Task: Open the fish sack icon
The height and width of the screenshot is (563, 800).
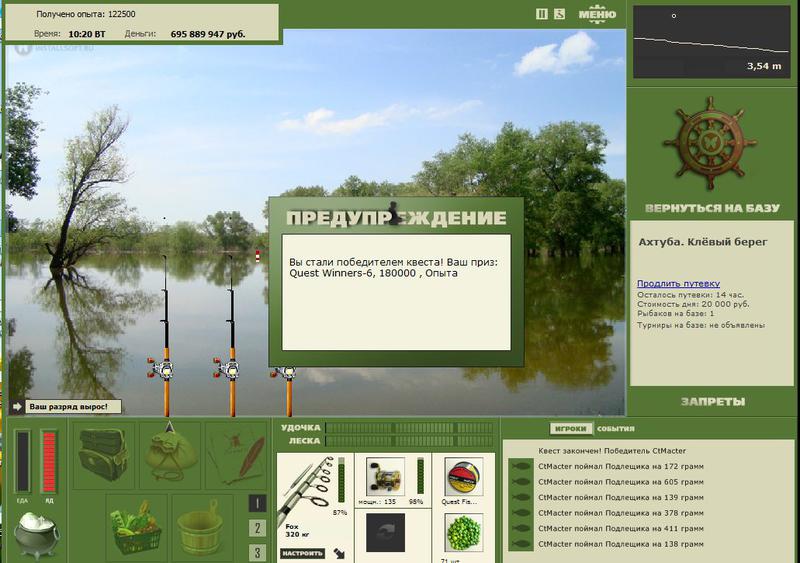Action: (170, 455)
